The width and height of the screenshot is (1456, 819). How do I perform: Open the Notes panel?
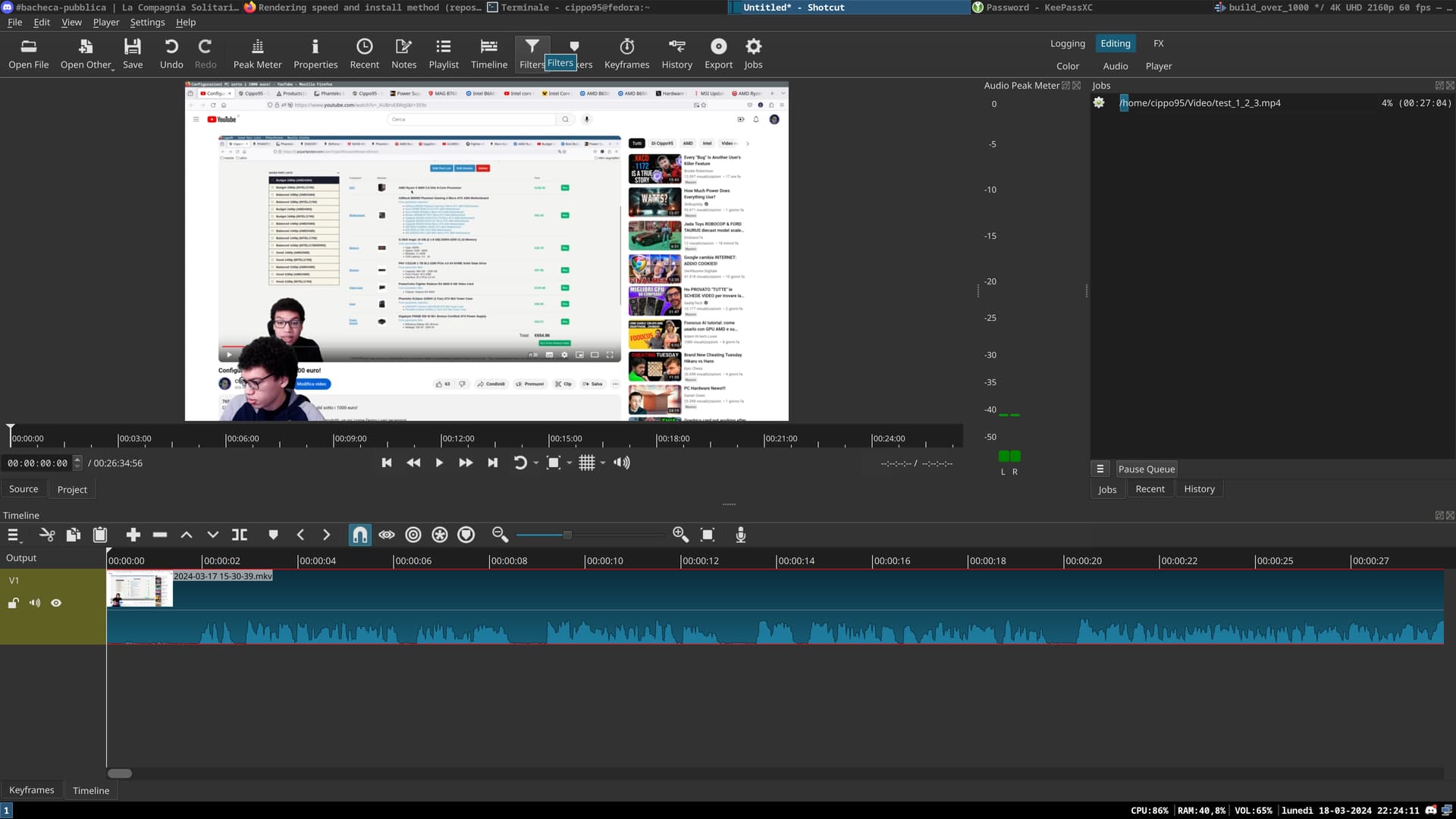pyautogui.click(x=403, y=53)
